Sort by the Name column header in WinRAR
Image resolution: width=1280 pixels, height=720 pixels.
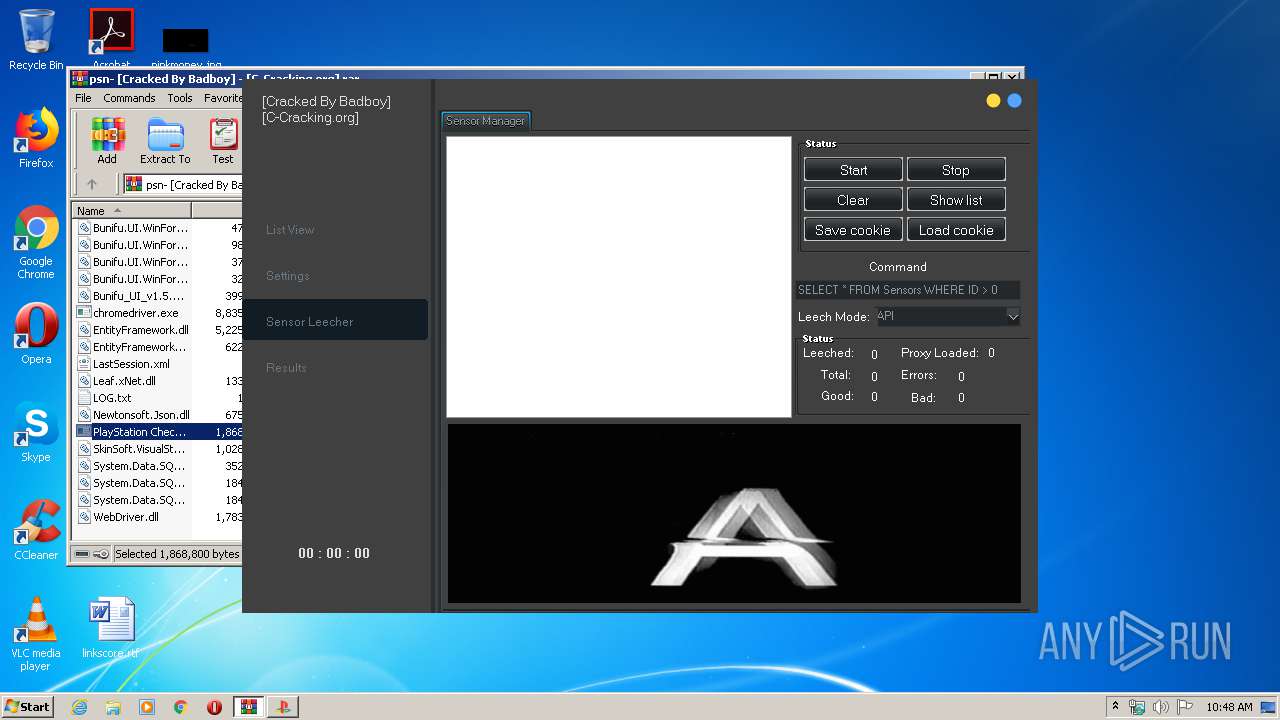pos(132,211)
